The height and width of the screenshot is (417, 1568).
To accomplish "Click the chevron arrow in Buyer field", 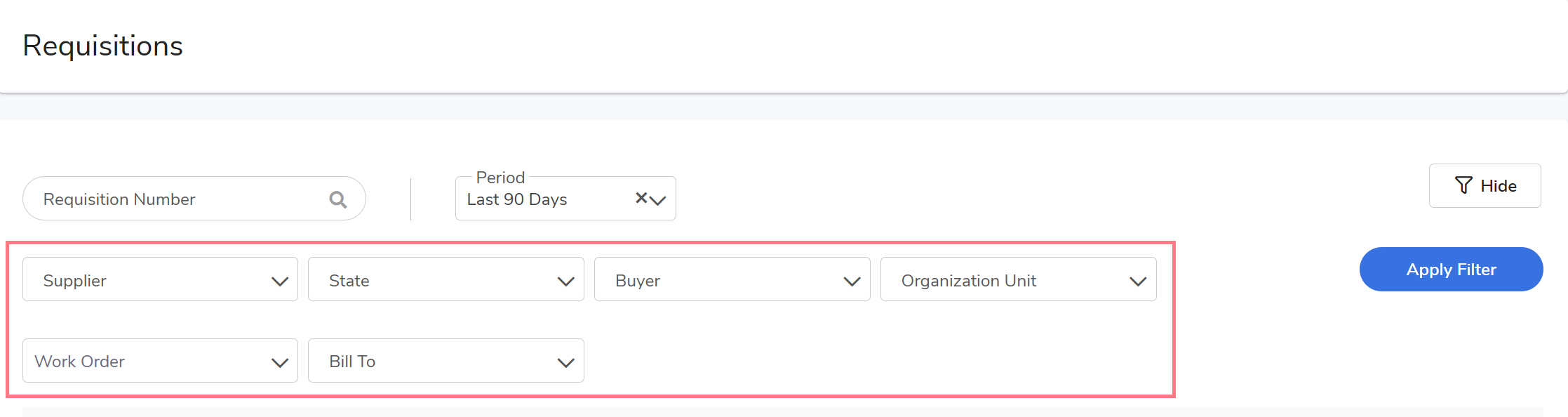I will (852, 282).
